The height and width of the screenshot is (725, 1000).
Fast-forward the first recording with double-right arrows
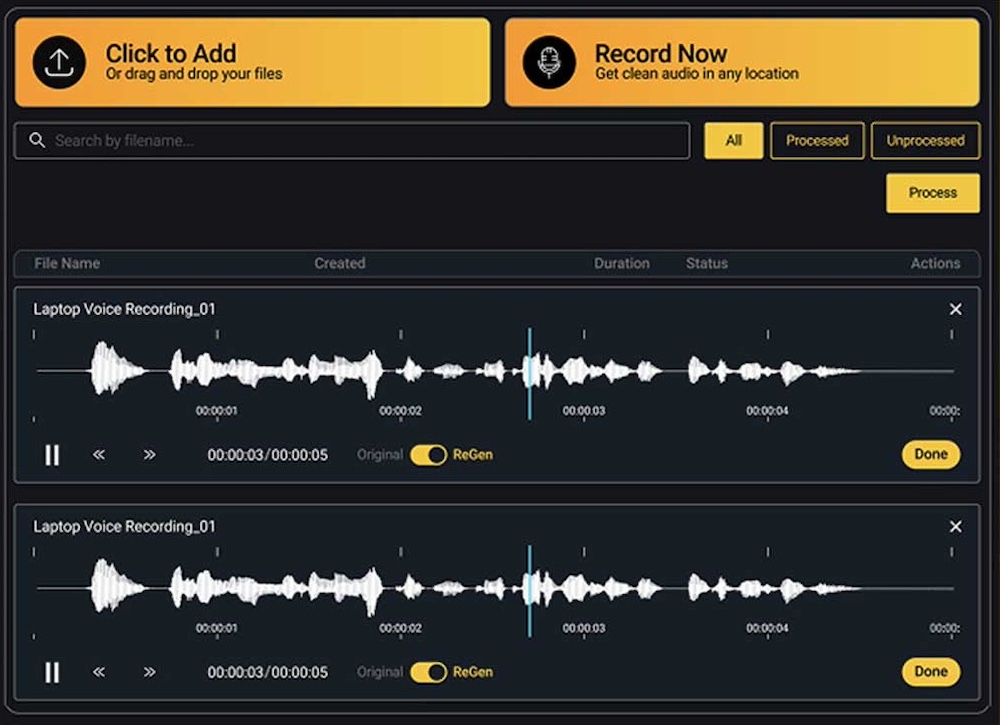149,455
